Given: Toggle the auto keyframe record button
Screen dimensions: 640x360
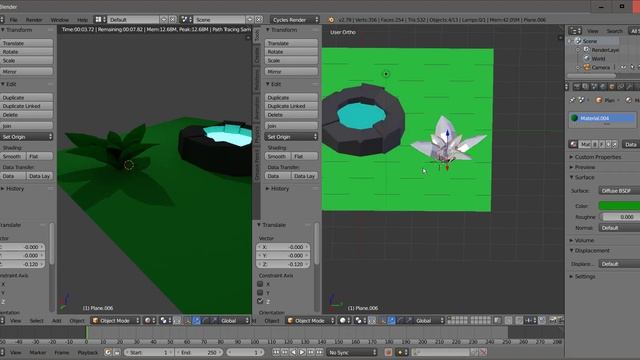Looking at the screenshot, I should (388, 352).
